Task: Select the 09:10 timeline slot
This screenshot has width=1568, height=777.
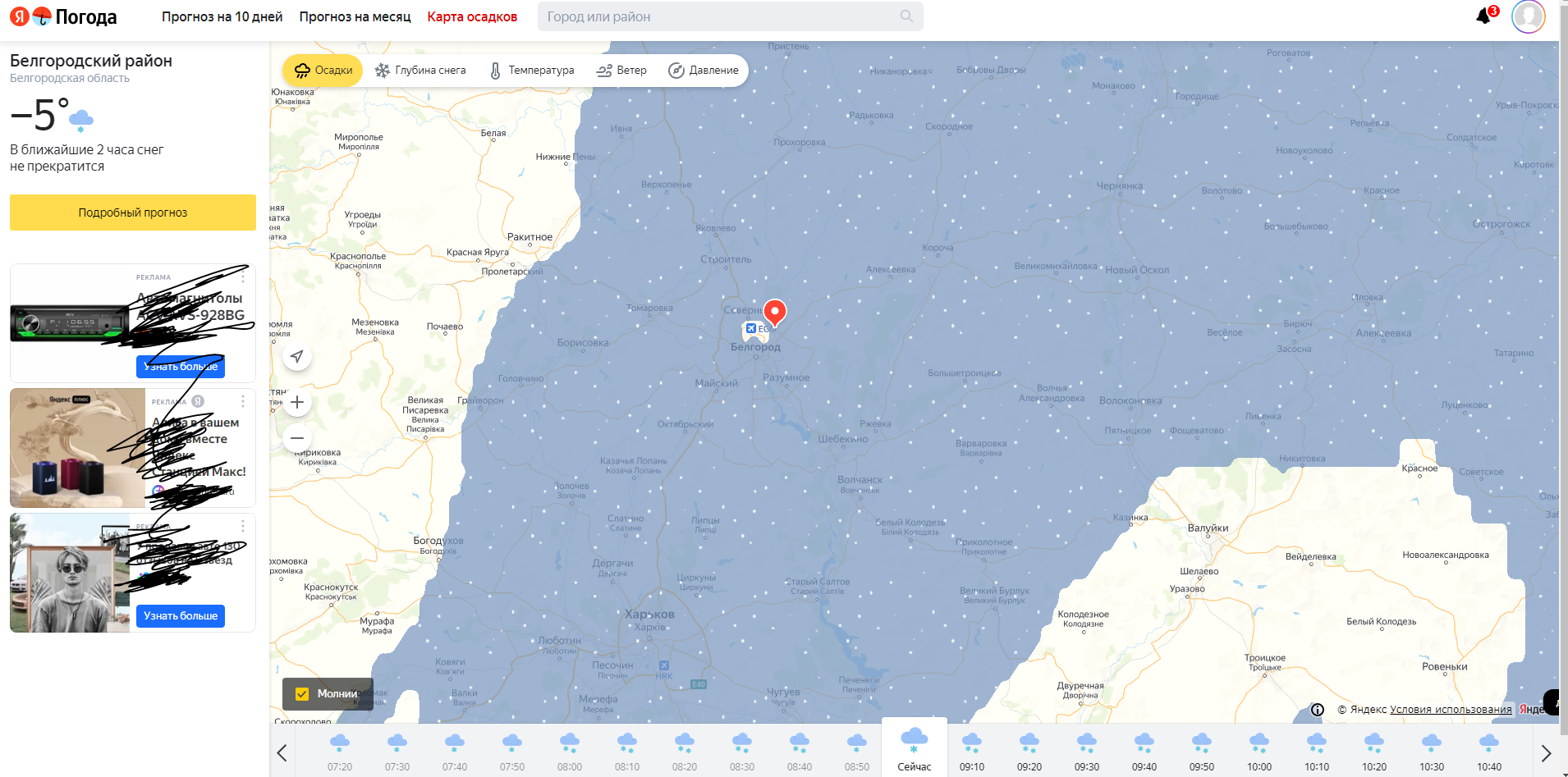Action: [x=972, y=752]
